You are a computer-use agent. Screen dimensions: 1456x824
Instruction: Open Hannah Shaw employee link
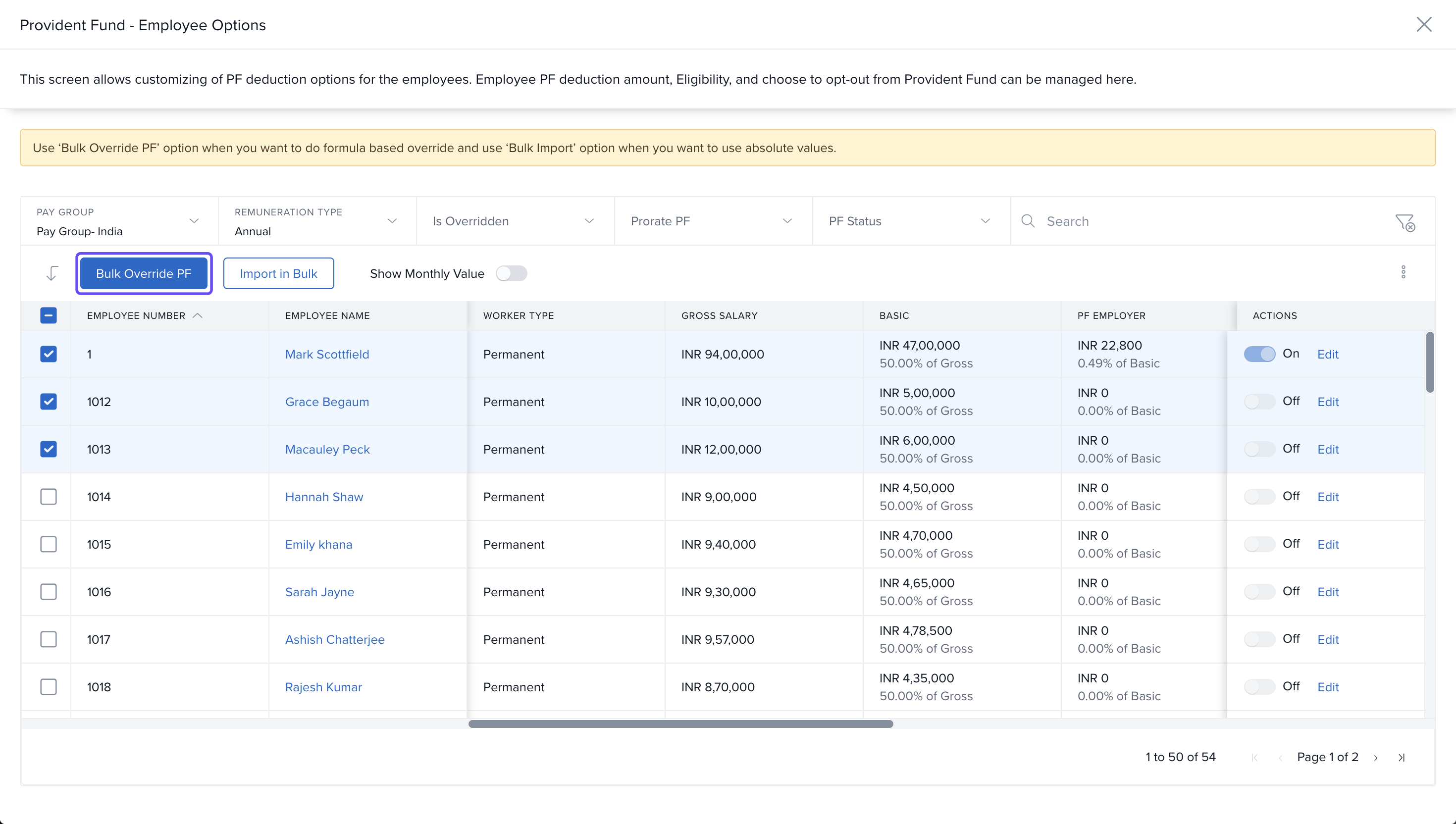click(x=324, y=497)
